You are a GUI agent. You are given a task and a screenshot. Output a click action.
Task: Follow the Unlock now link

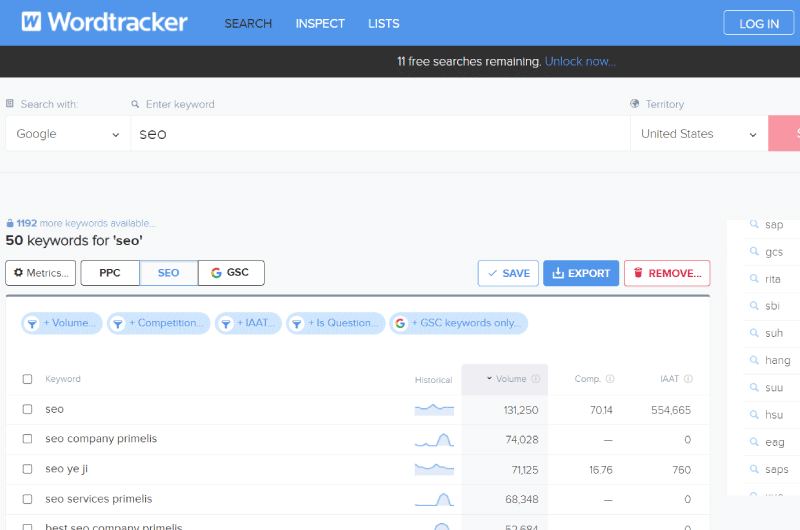(x=580, y=62)
